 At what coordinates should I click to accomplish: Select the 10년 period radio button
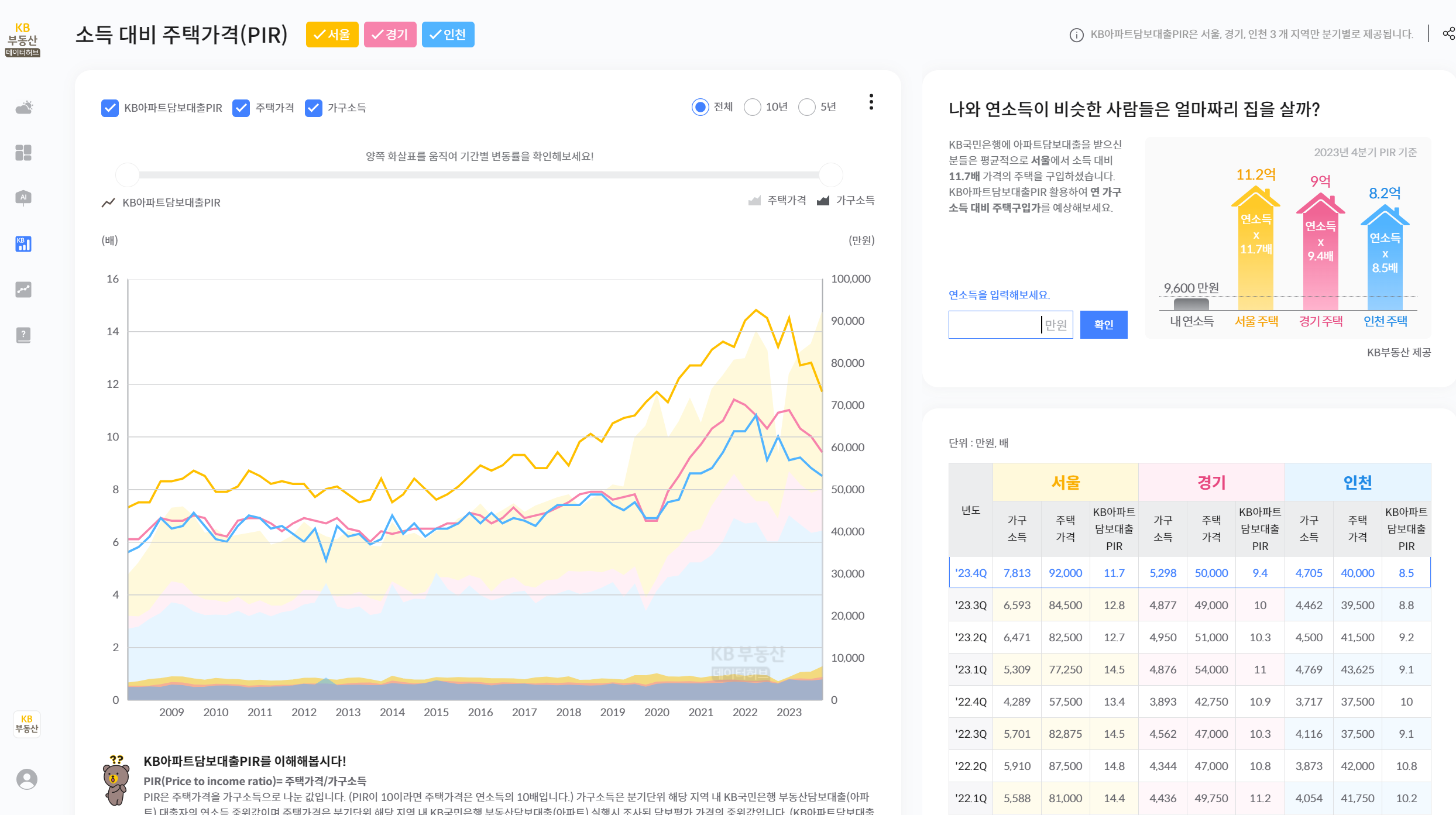click(x=753, y=107)
